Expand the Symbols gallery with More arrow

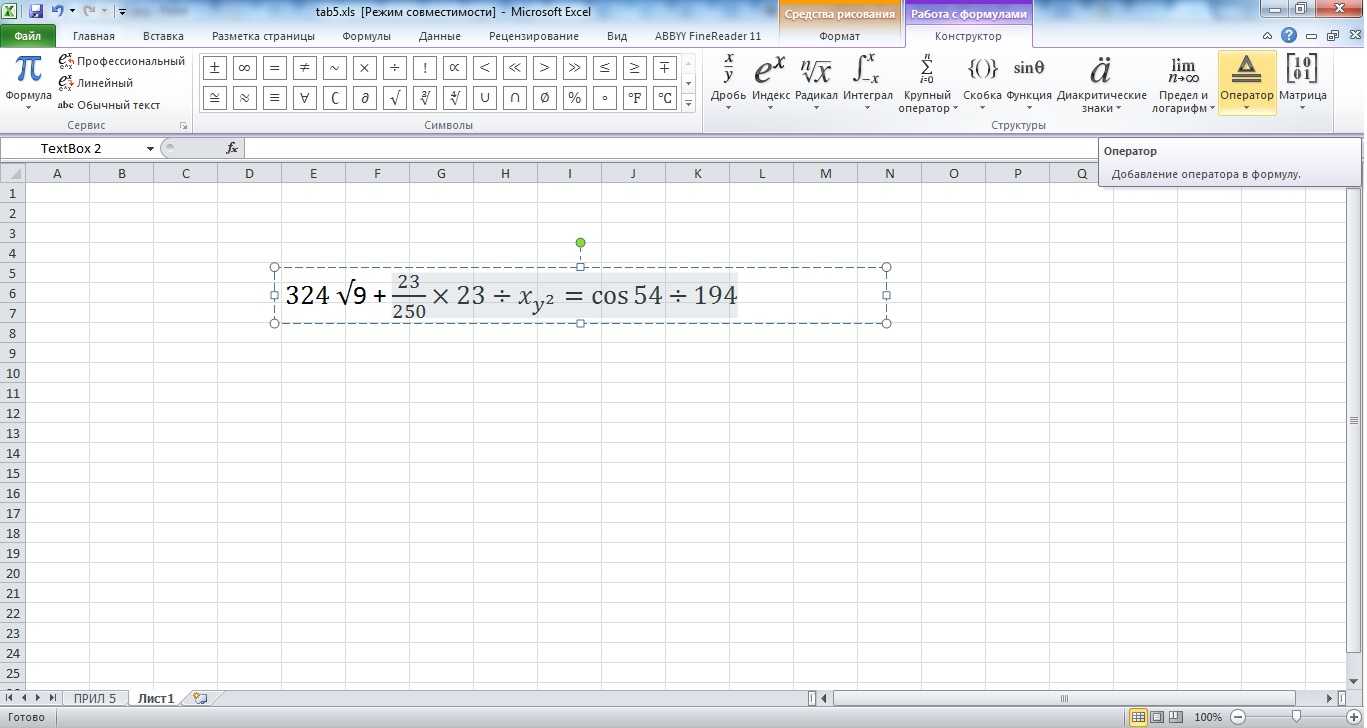click(688, 103)
